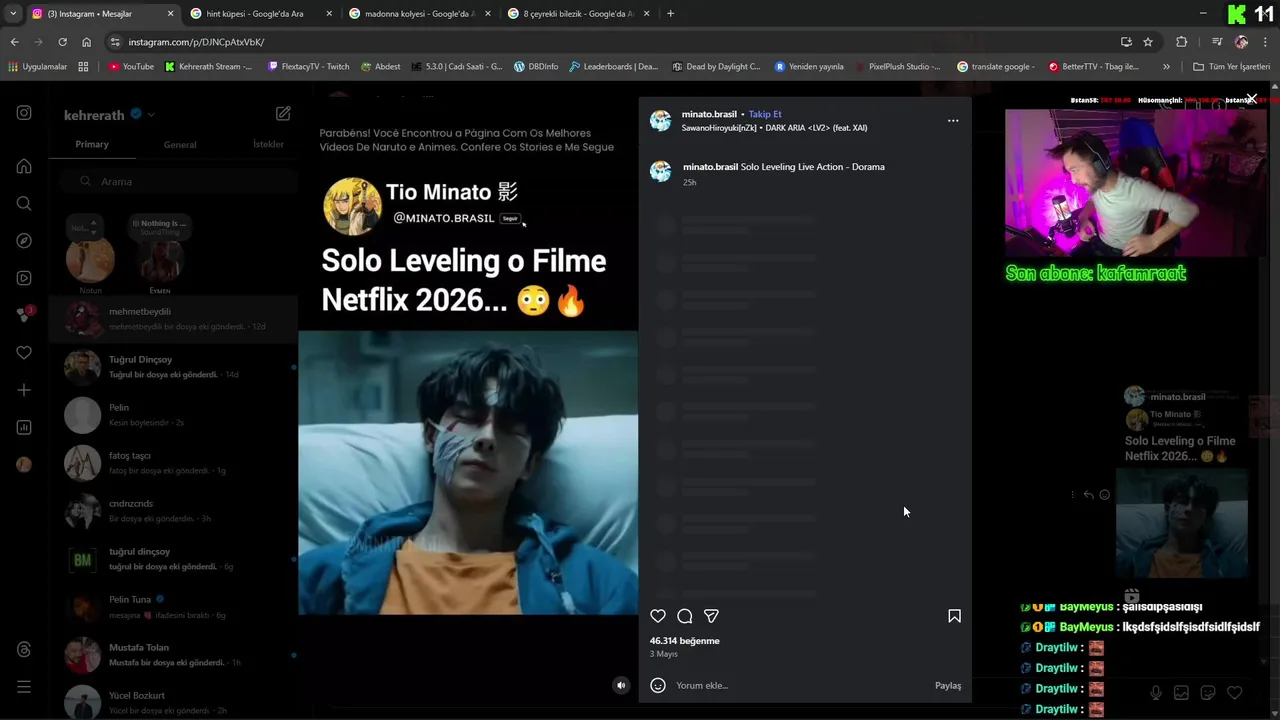This screenshot has height=720, width=1280.
Task: Open Mustafa Tolan conversation
Action: [x=174, y=655]
